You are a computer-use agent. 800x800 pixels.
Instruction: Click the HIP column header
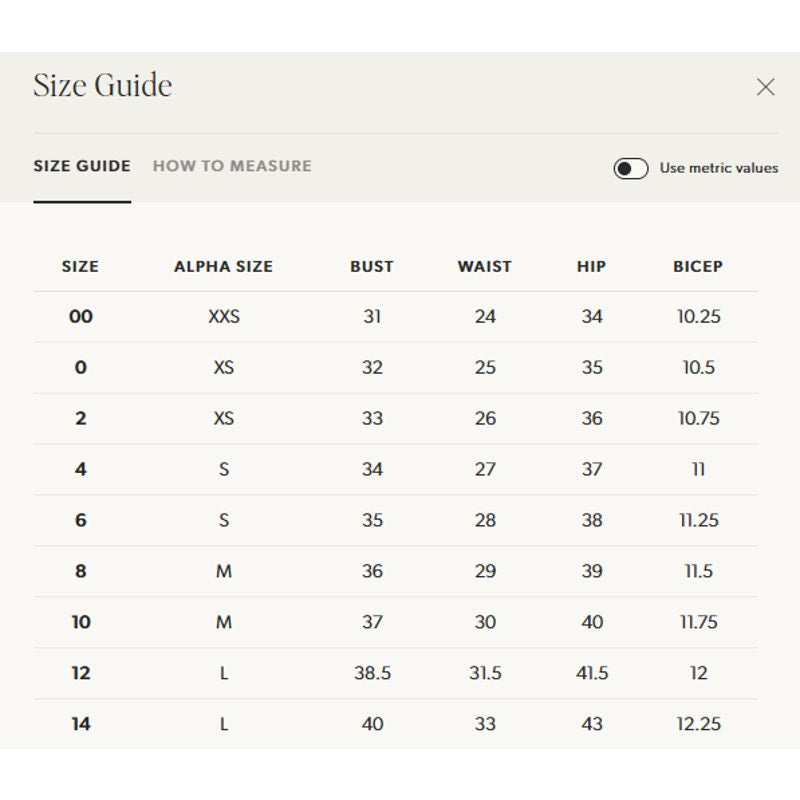tap(591, 266)
